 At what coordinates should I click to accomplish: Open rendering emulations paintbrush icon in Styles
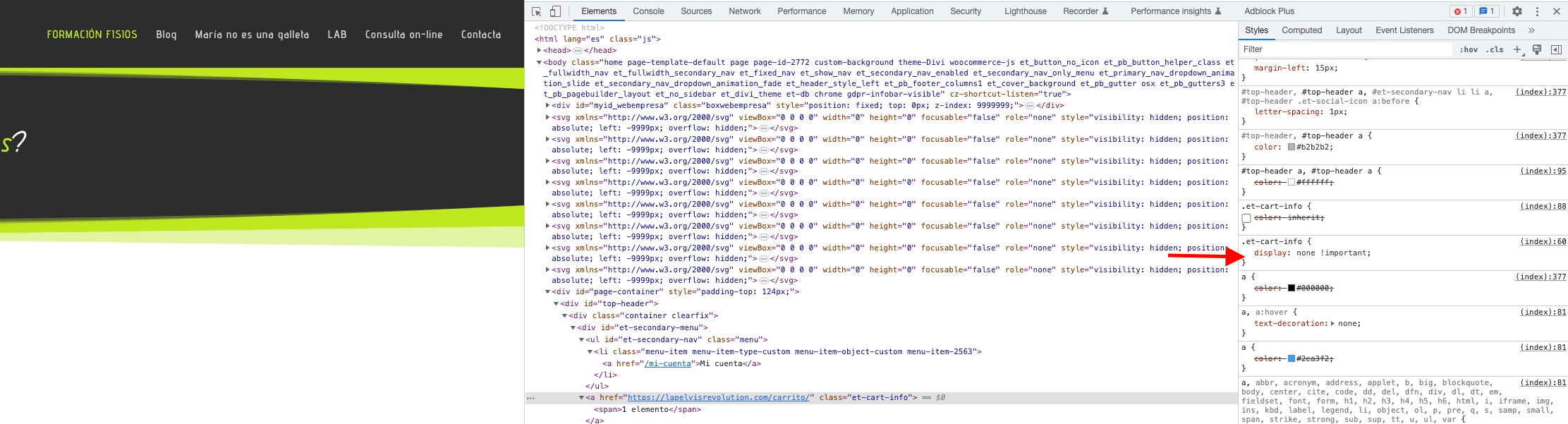(1537, 49)
